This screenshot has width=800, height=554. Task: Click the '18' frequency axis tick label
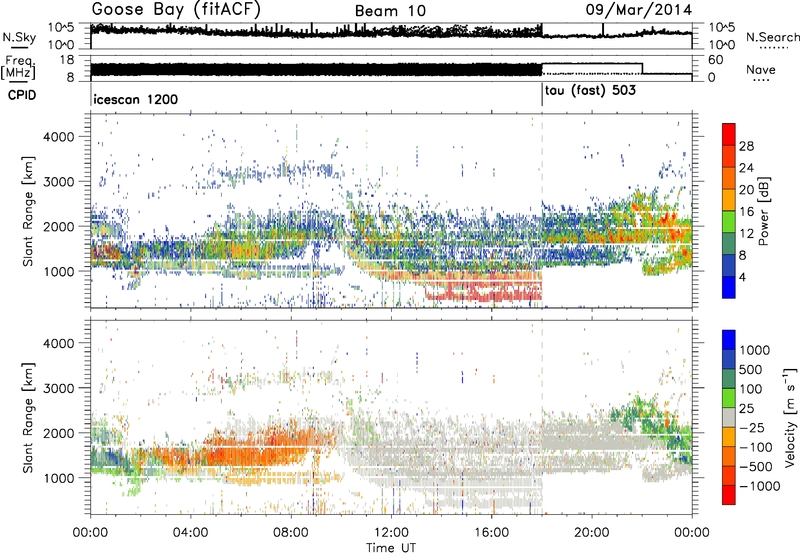tap(67, 60)
